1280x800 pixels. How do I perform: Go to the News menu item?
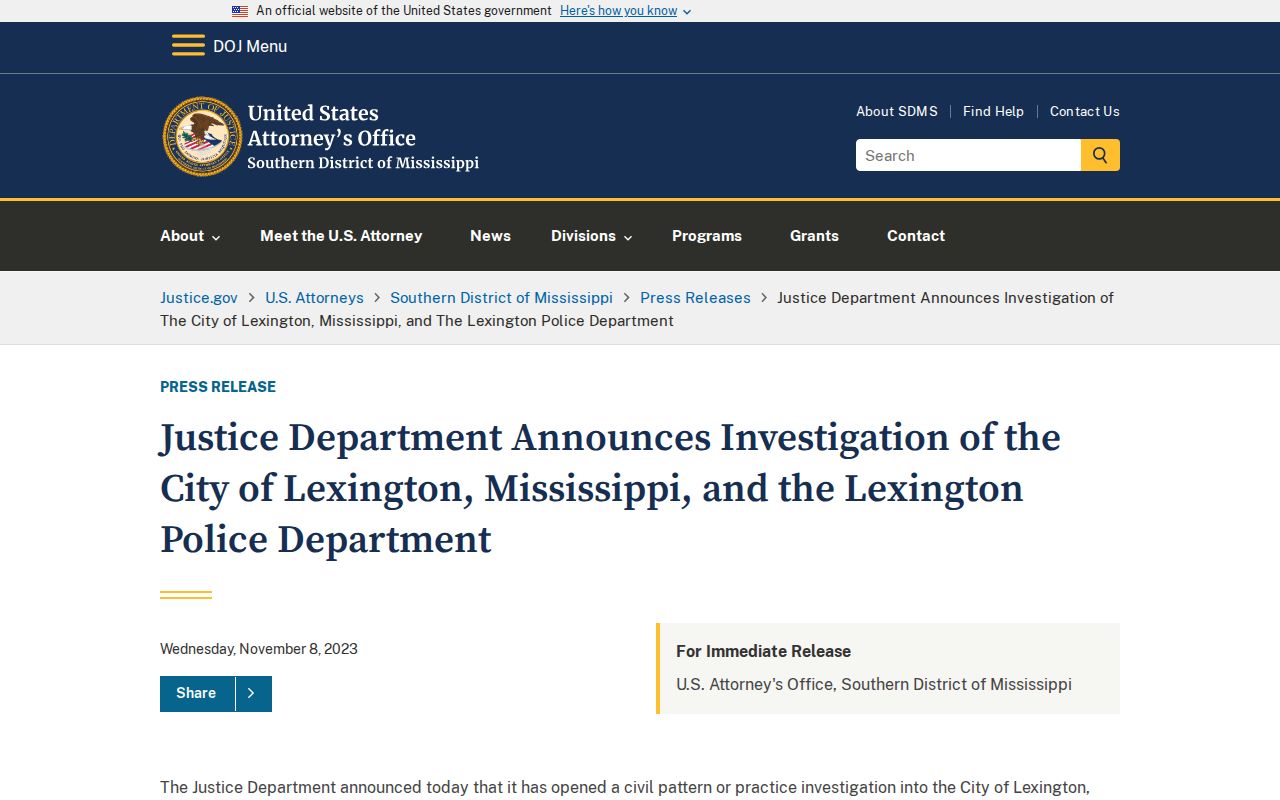pyautogui.click(x=490, y=236)
